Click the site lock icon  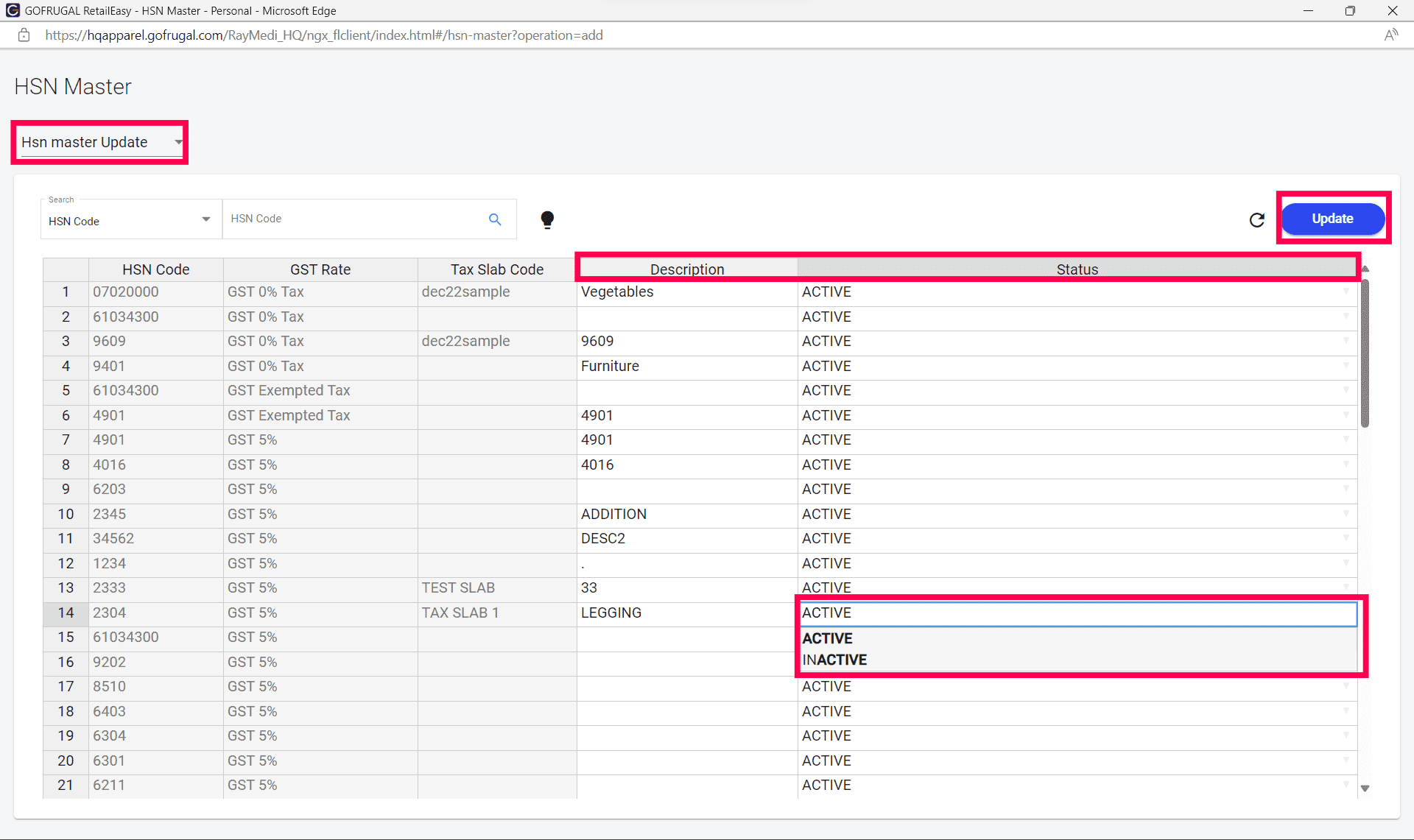[x=24, y=35]
